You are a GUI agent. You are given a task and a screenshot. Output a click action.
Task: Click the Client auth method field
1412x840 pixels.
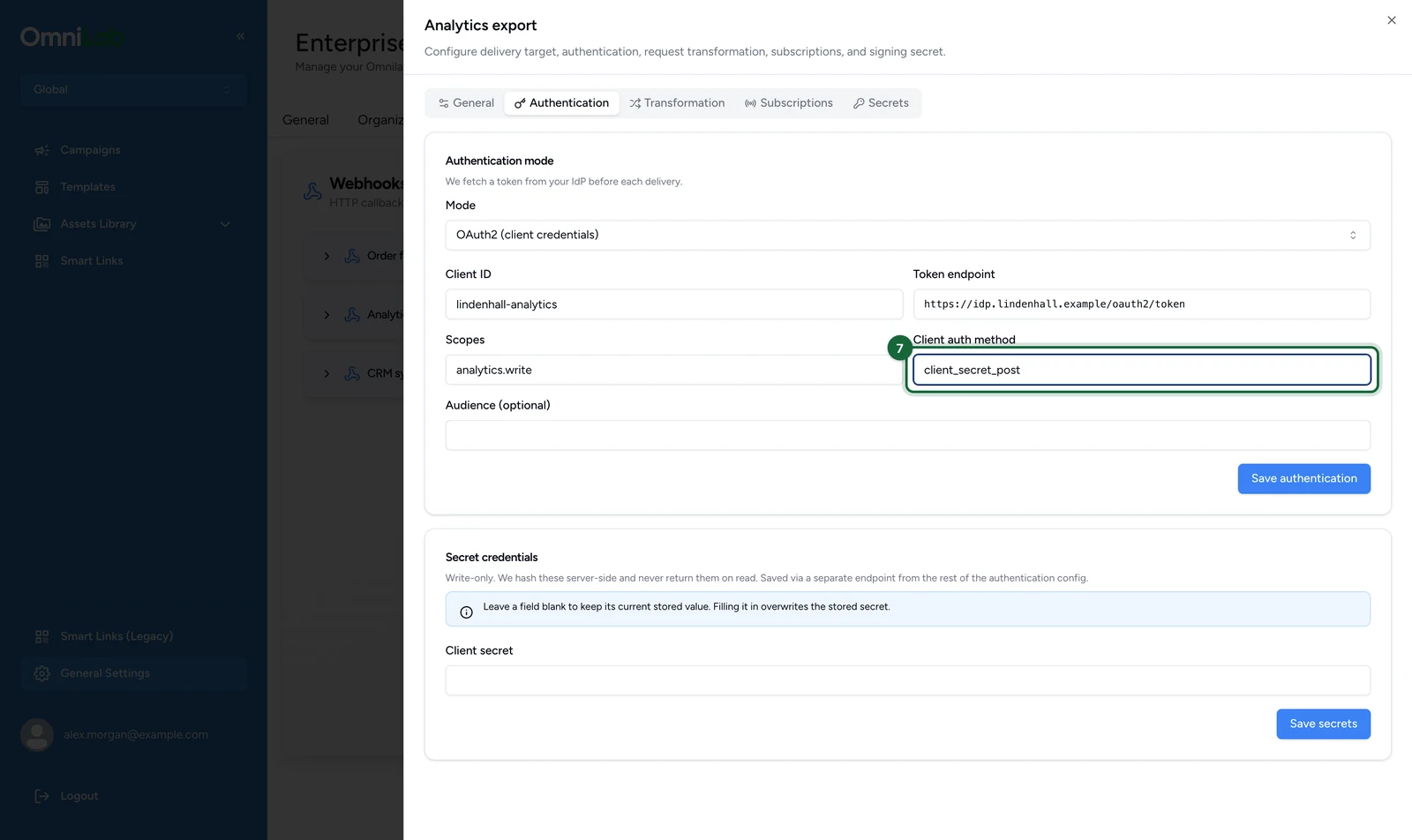1141,370
